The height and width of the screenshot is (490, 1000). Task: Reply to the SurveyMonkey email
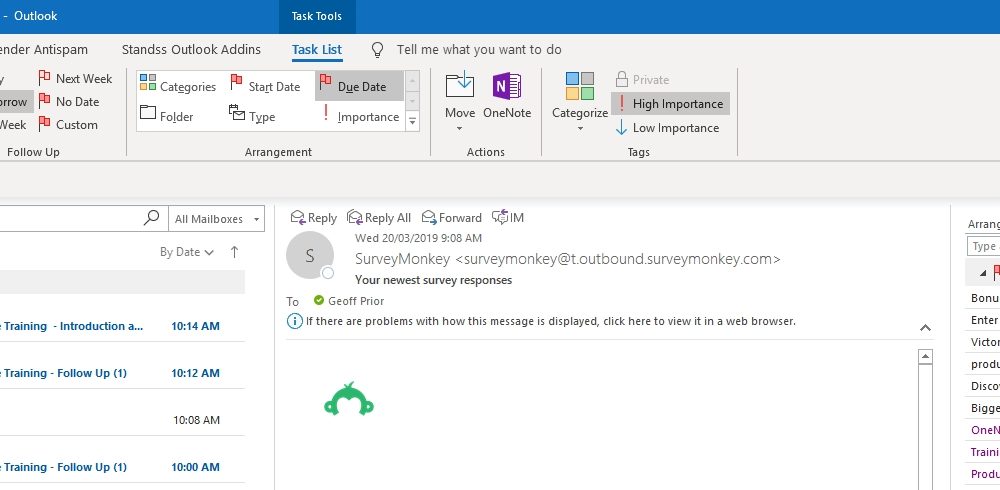point(313,218)
